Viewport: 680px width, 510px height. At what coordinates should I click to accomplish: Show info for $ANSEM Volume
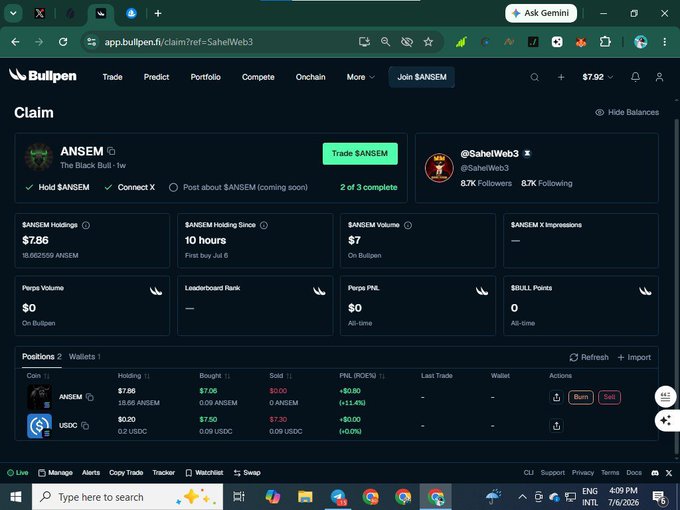(x=408, y=225)
